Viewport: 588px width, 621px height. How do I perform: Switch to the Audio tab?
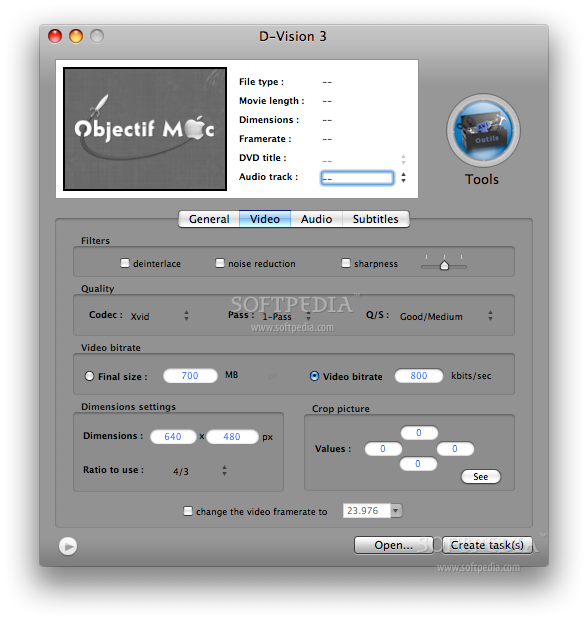316,219
